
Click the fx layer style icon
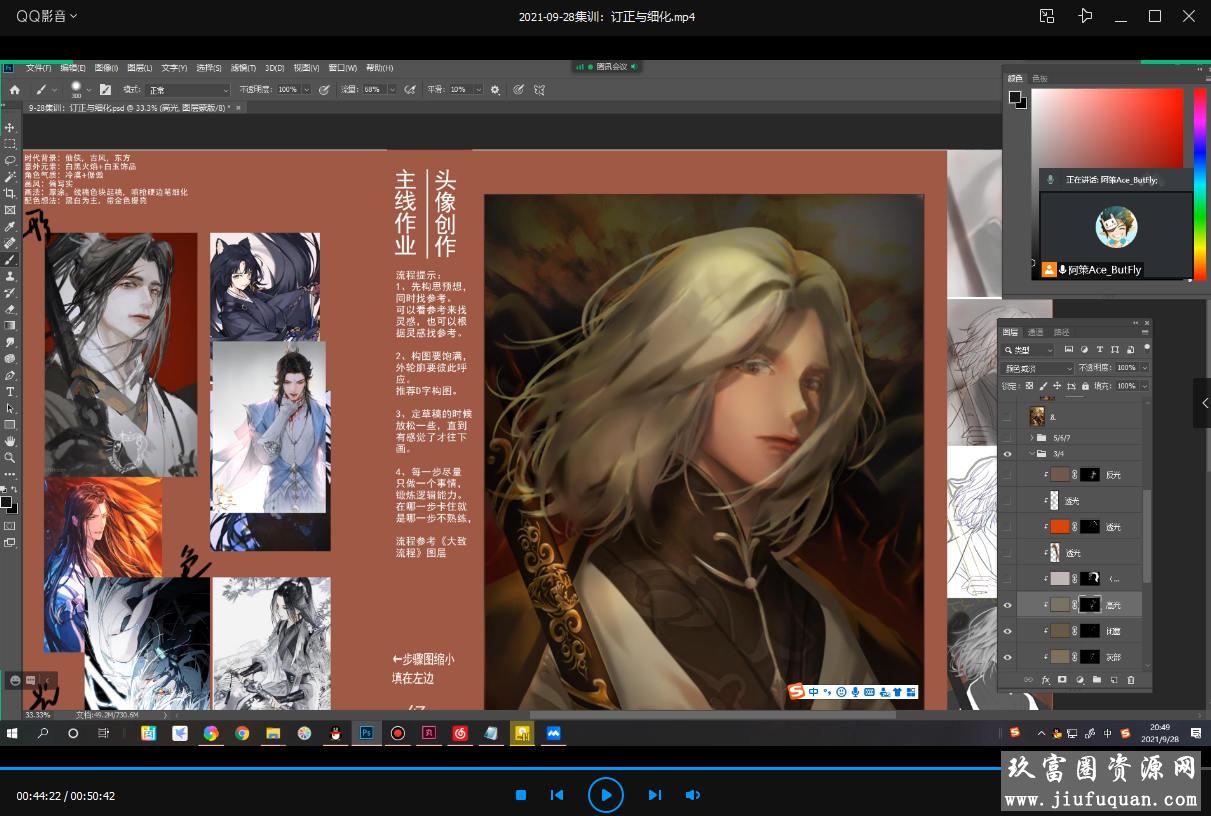coord(1045,680)
